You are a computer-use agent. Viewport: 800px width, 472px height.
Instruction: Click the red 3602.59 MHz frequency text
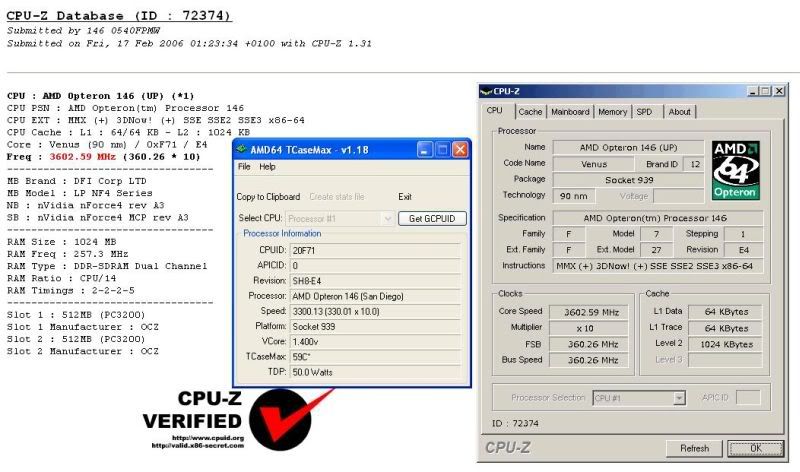point(82,157)
